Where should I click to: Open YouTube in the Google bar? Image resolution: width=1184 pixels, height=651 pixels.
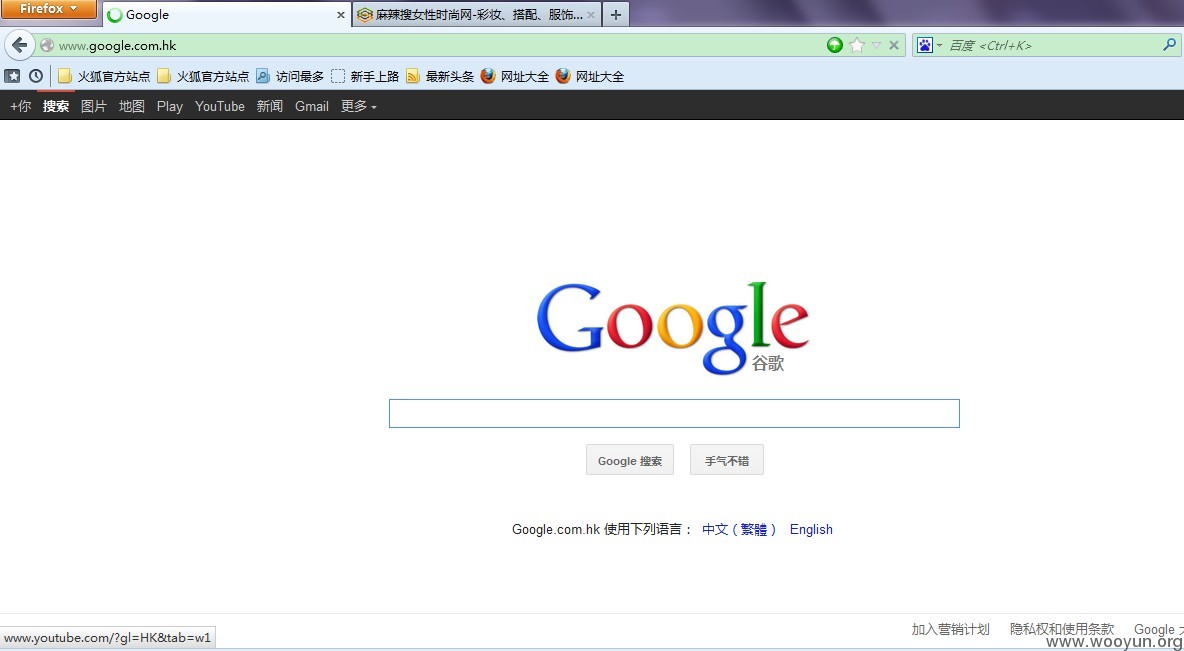point(220,106)
